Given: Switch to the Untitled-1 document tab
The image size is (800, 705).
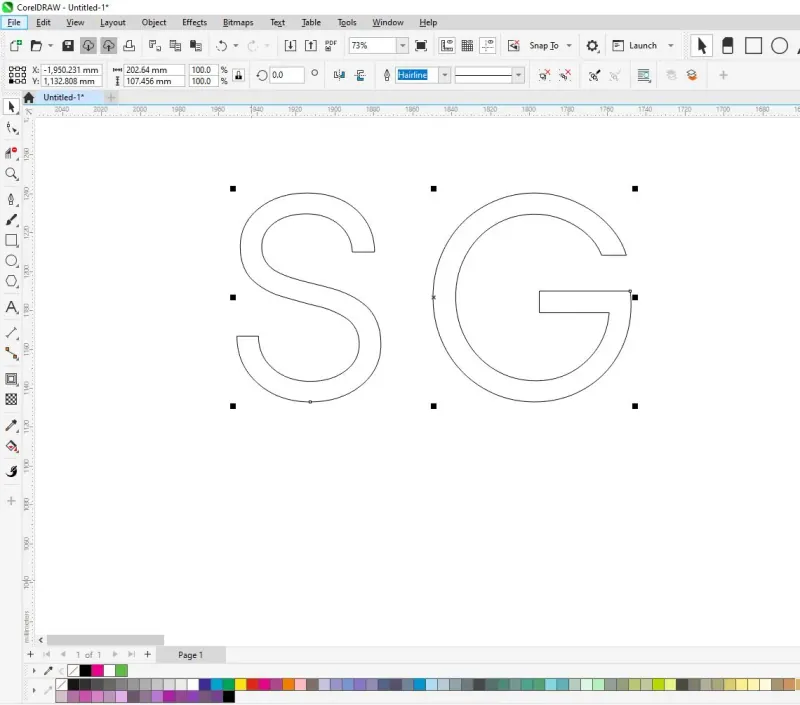Looking at the screenshot, I should 63,97.
